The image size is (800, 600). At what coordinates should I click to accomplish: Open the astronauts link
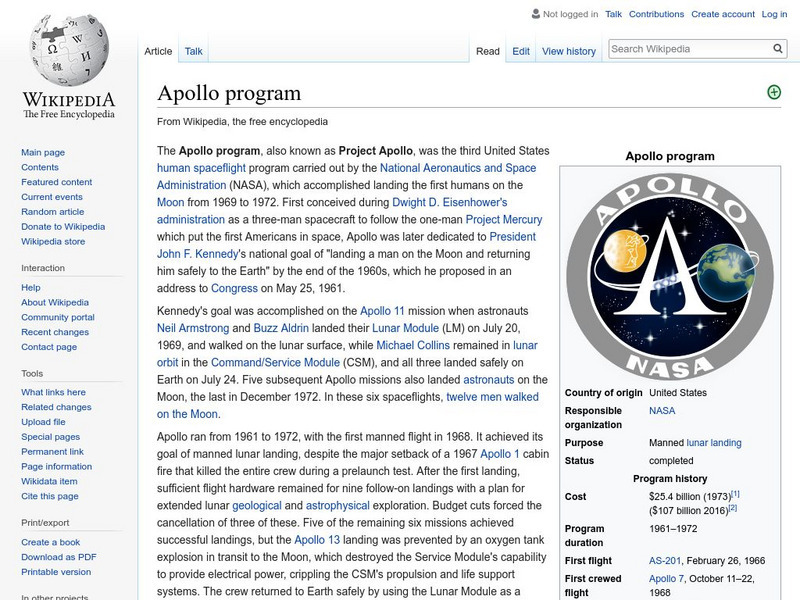click(488, 380)
